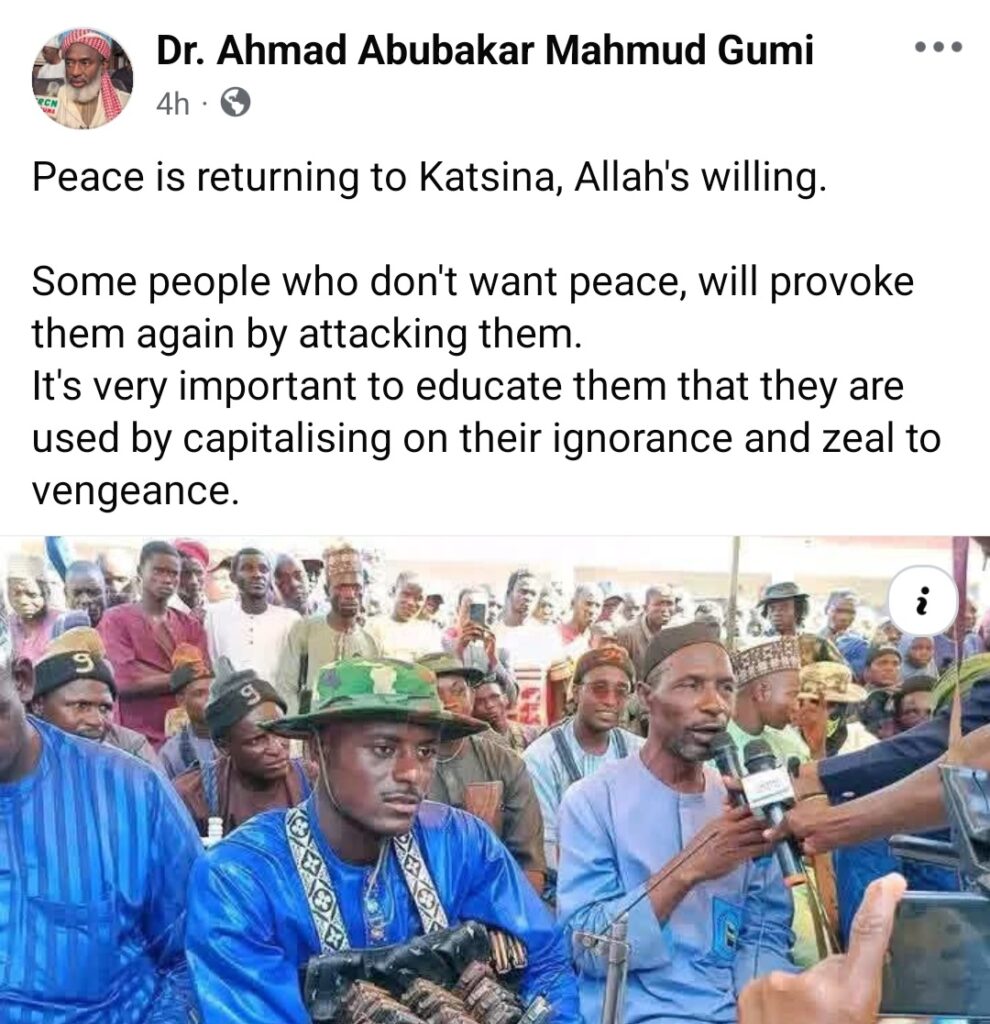Click the globe public audience icon
The width and height of the screenshot is (990, 1024).
[235, 103]
